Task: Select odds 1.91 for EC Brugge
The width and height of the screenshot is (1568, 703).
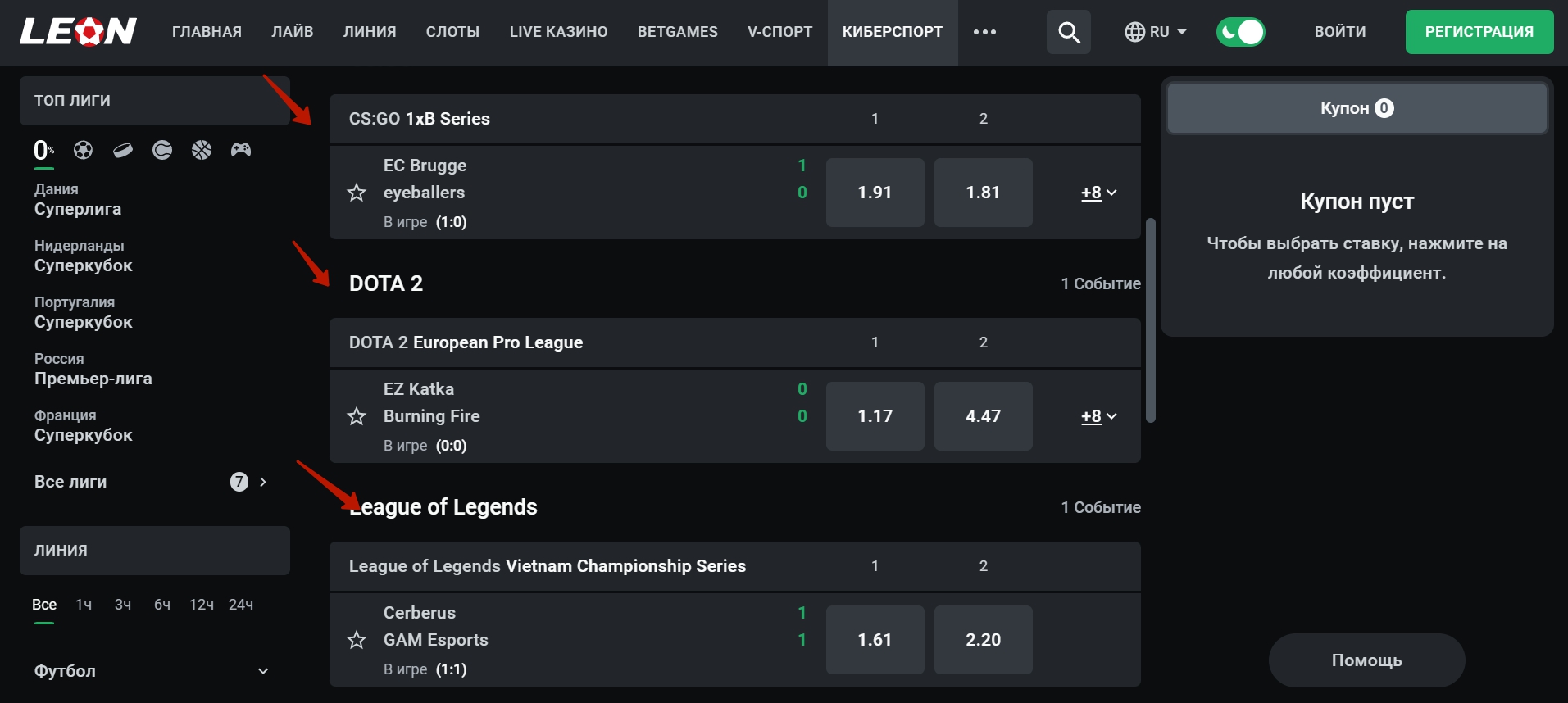Action: [875, 193]
